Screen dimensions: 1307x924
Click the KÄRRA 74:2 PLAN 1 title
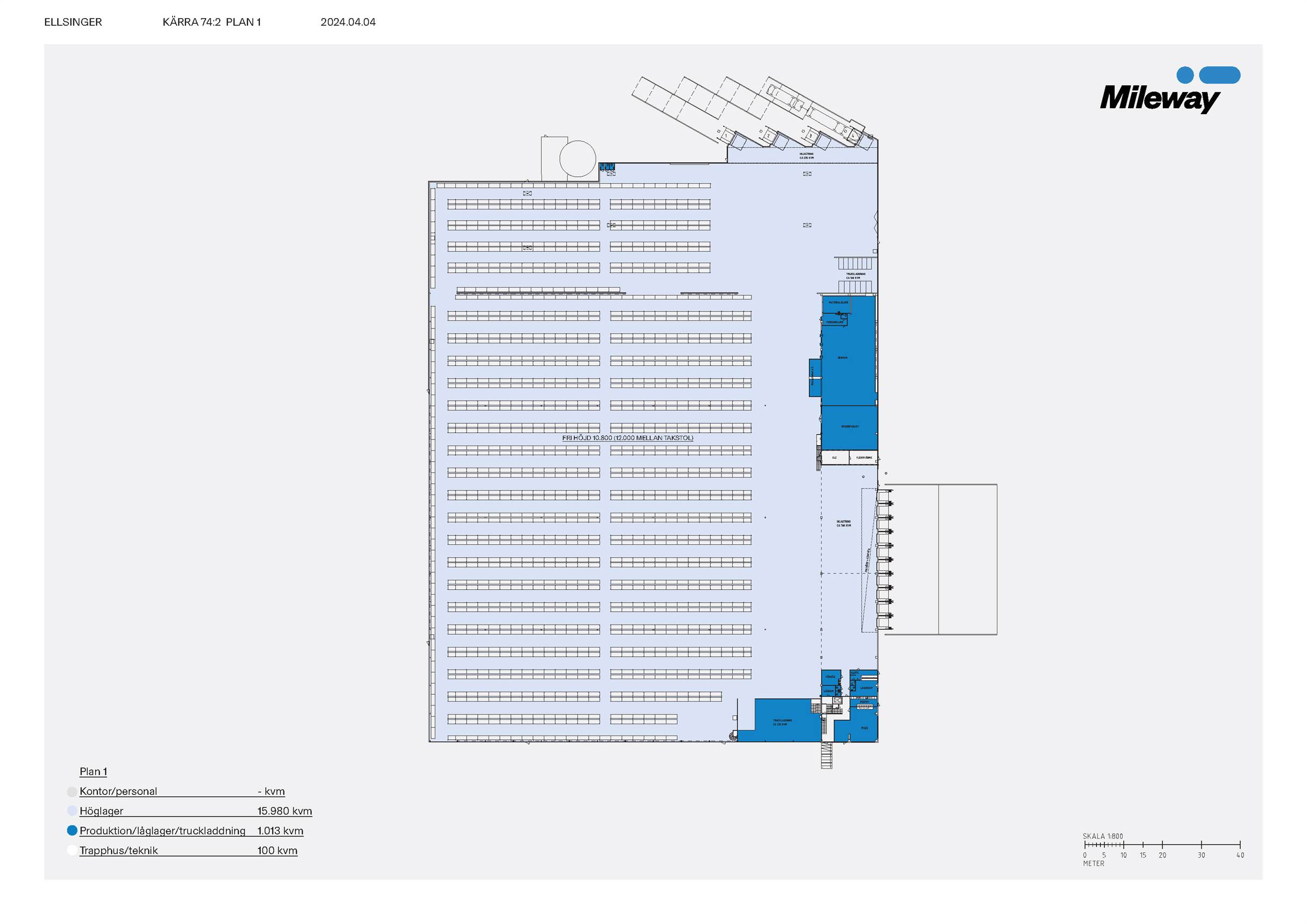(x=211, y=22)
